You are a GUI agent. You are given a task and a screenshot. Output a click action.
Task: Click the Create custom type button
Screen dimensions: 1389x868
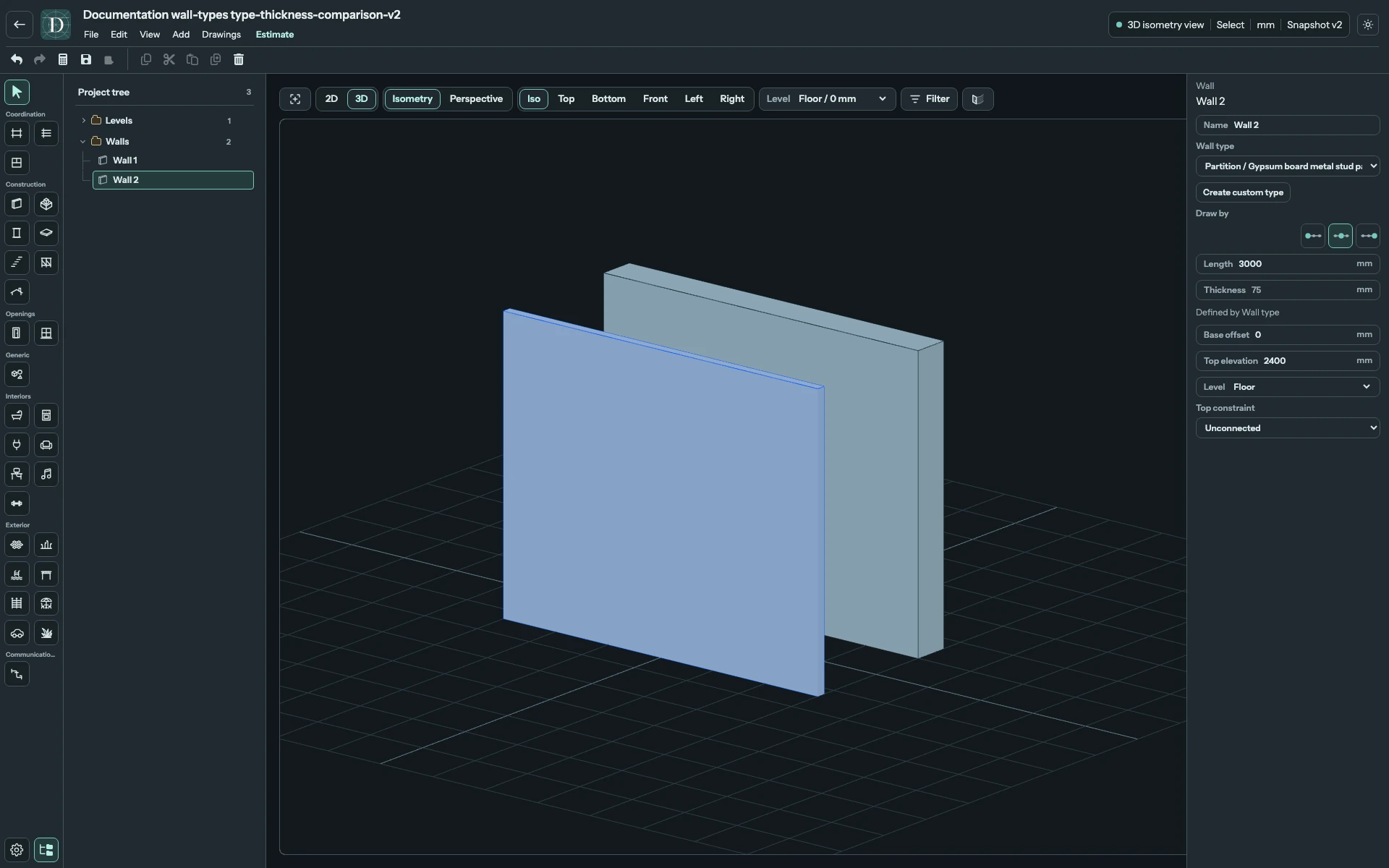coord(1243,192)
